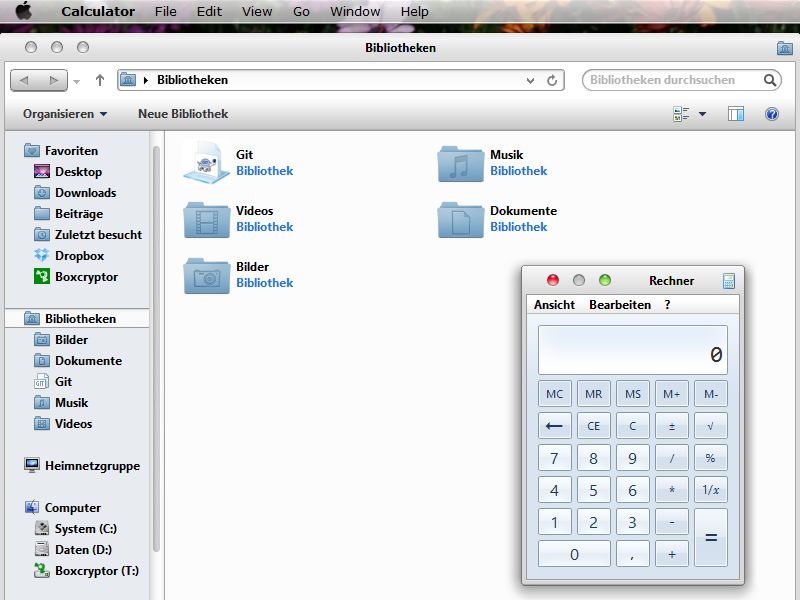Image resolution: width=800 pixels, height=600 pixels.
Task: Expand address bar history dropdown
Action: click(531, 81)
